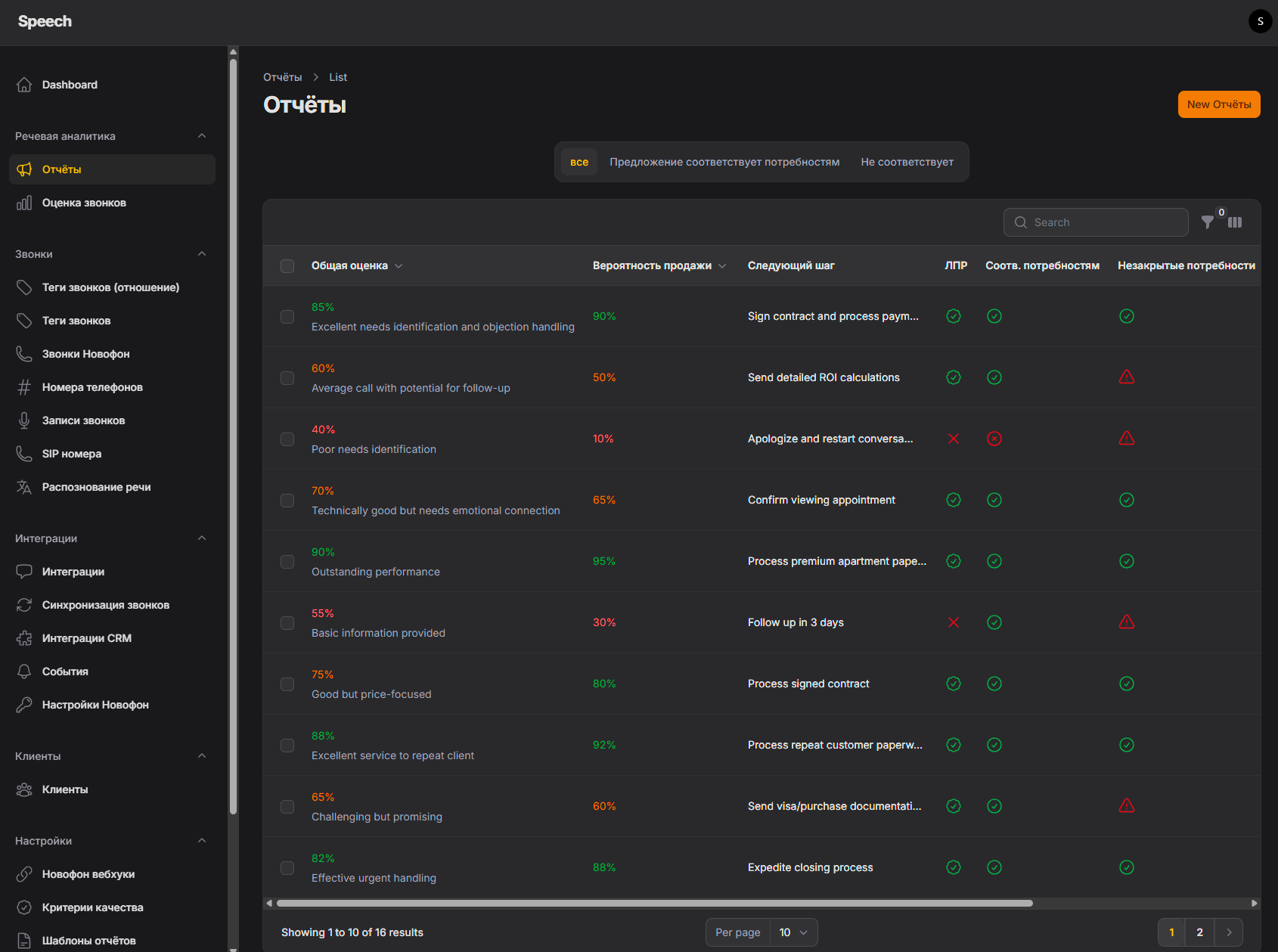Check the select-all checkbox in table header
The height and width of the screenshot is (952, 1278).
coord(287,266)
